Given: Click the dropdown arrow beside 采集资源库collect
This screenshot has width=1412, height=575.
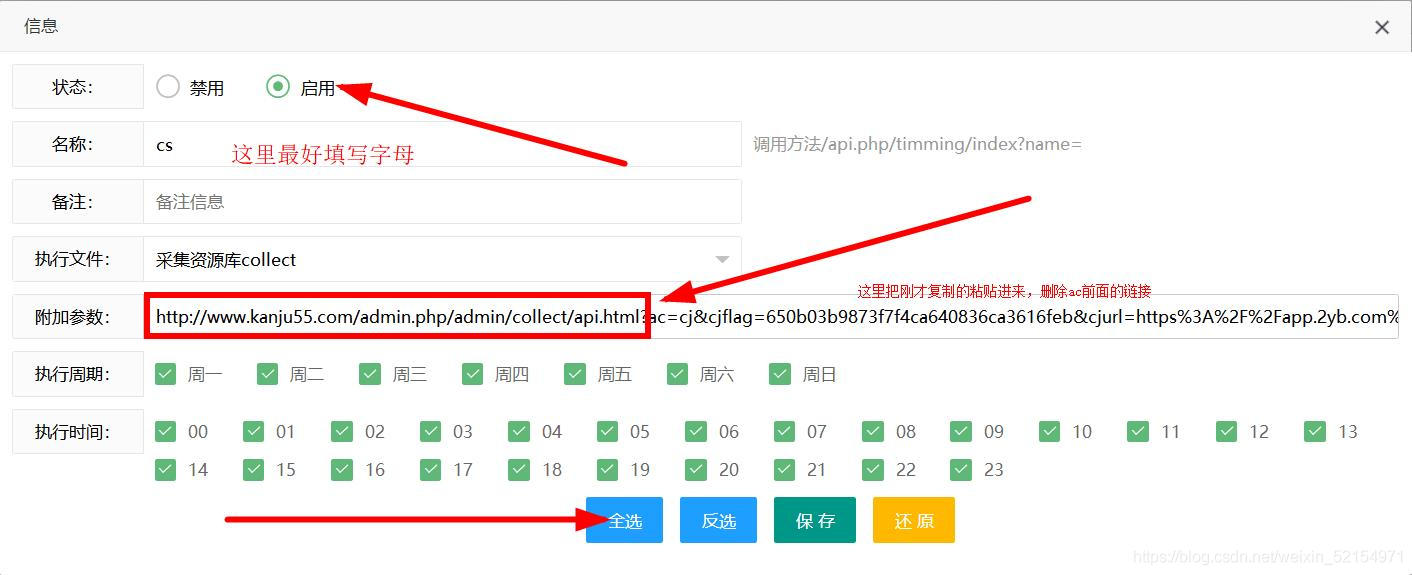Looking at the screenshot, I should point(722,260).
